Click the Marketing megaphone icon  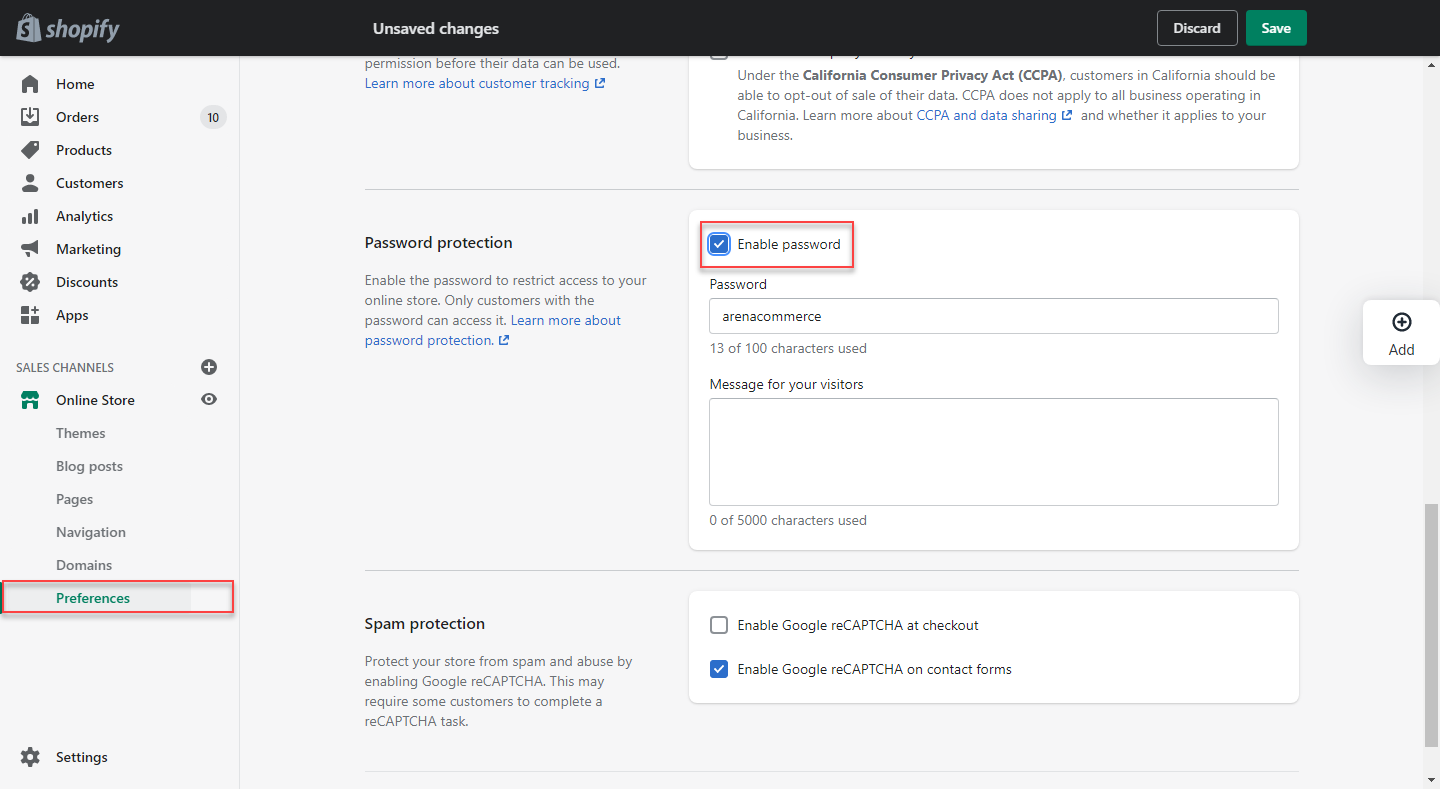(30, 249)
